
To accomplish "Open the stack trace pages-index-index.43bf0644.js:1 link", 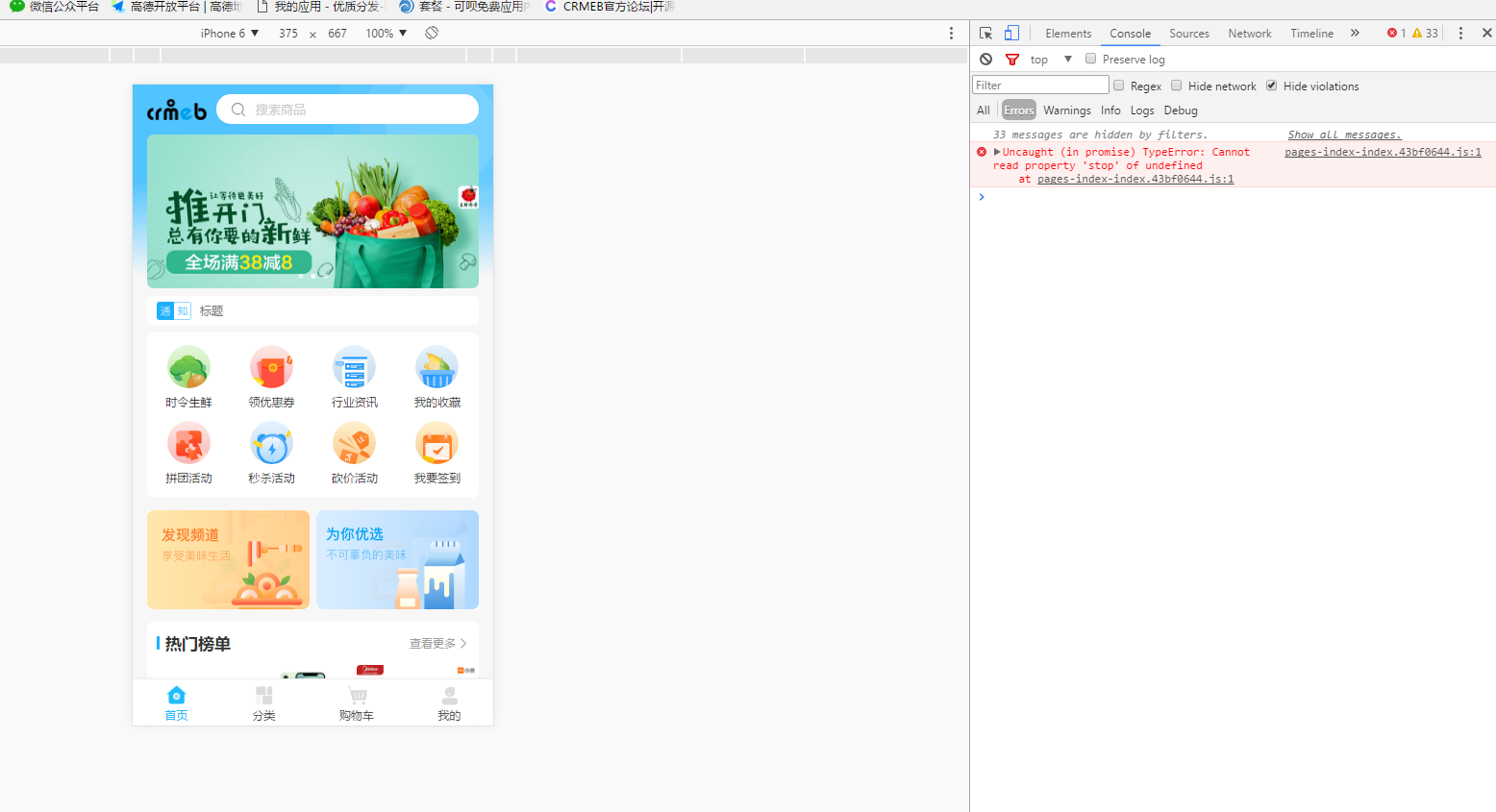I will pos(1135,179).
